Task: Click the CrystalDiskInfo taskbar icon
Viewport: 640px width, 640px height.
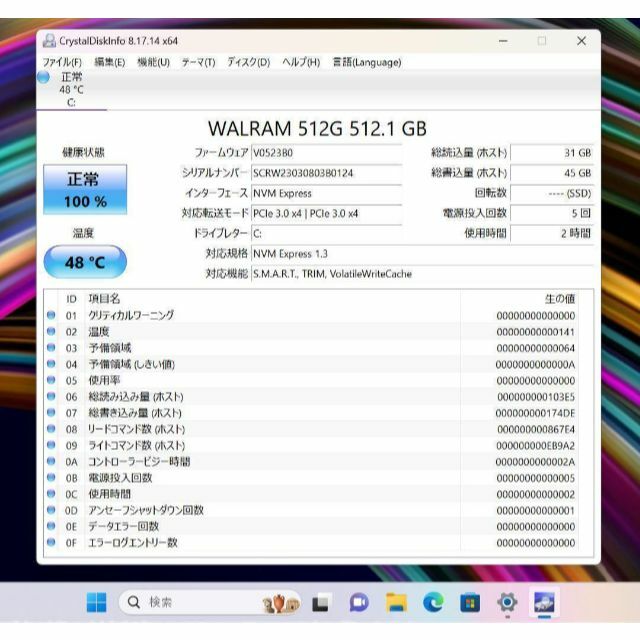Action: (x=544, y=602)
